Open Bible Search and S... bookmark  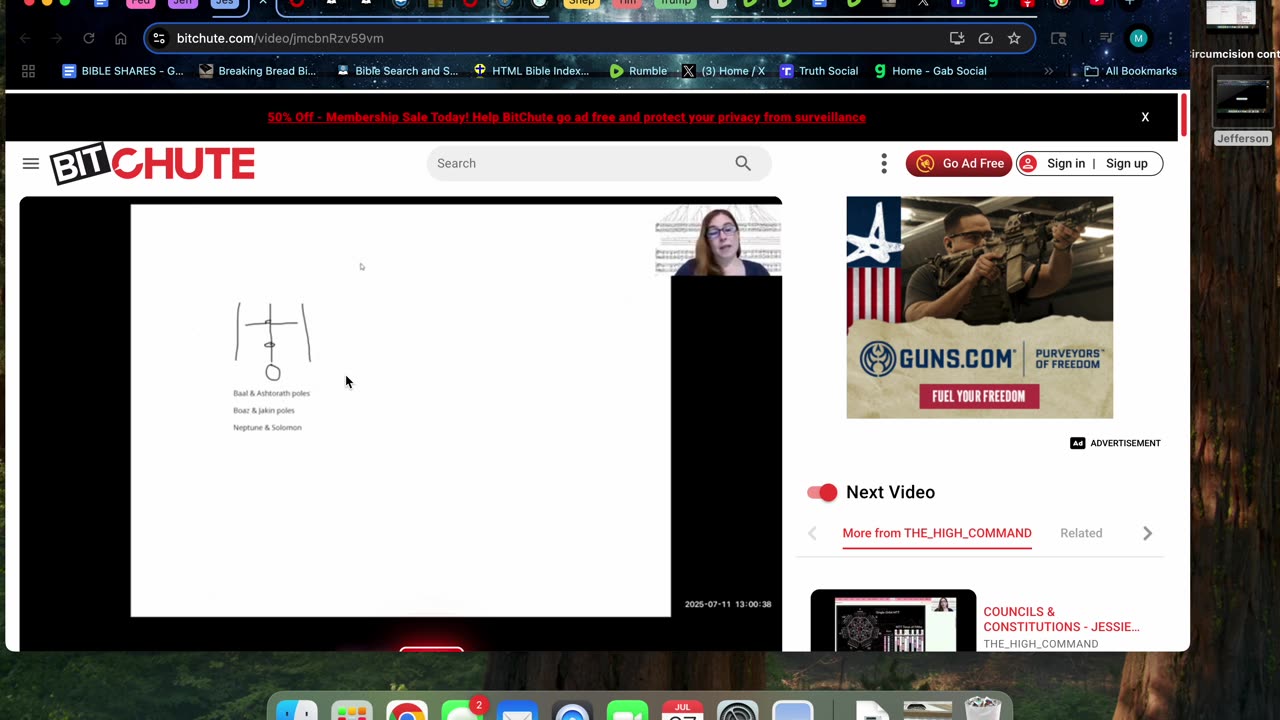point(397,71)
